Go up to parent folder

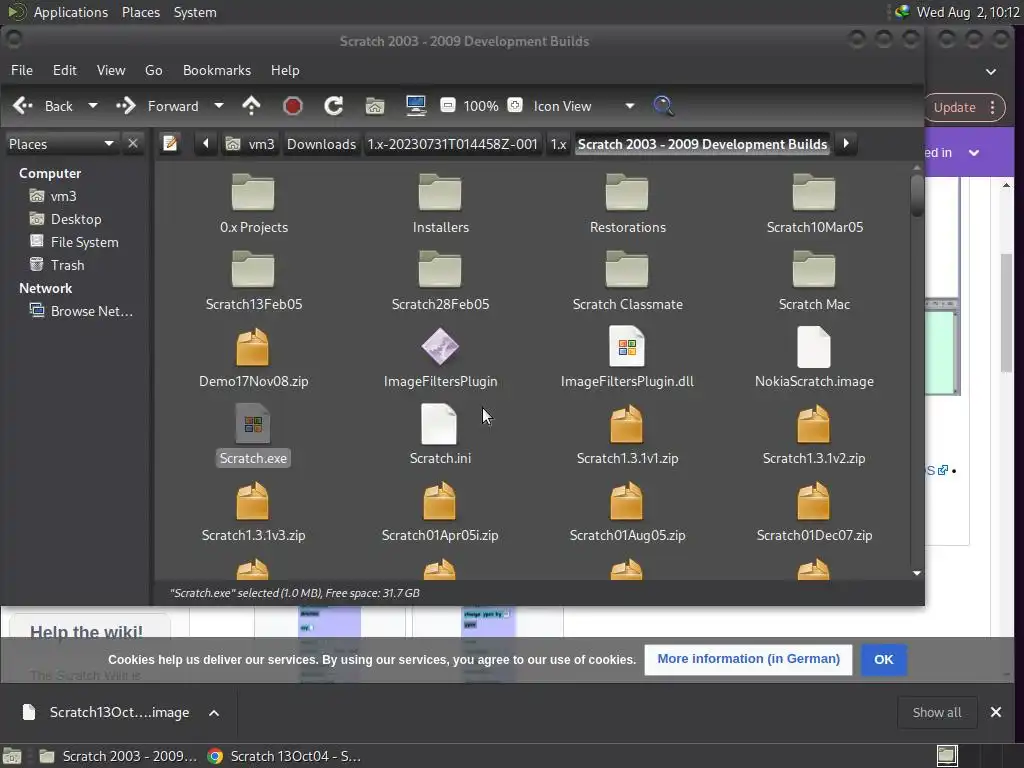[251, 106]
